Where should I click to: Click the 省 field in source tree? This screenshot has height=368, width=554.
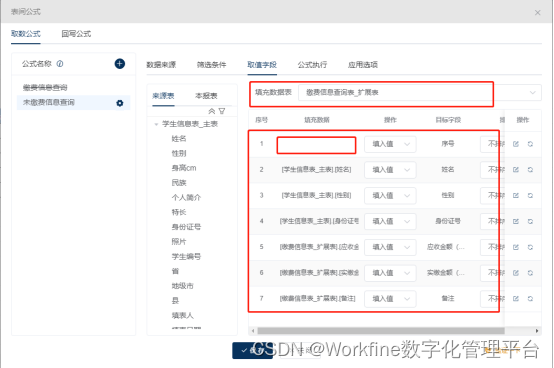(175, 271)
